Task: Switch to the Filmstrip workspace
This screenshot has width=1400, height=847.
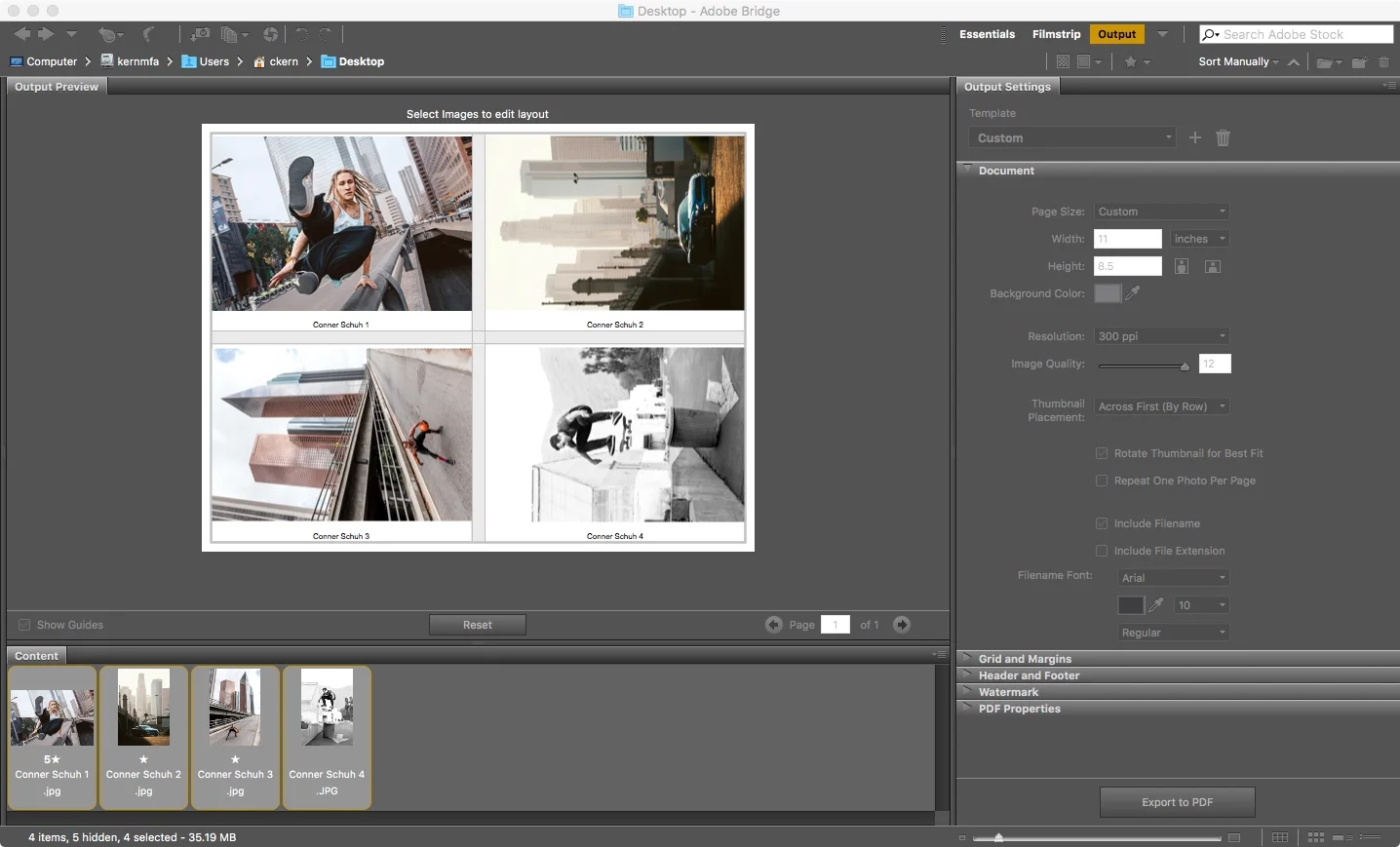Action: pos(1056,34)
